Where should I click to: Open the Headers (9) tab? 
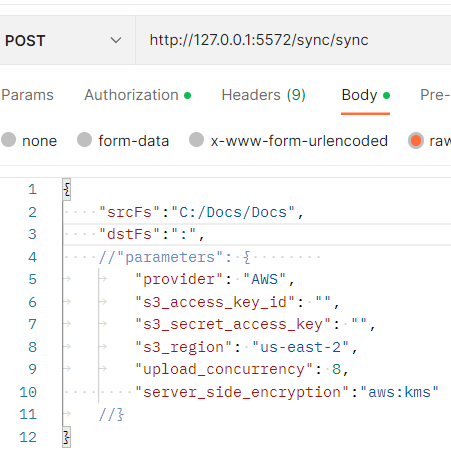click(x=264, y=95)
